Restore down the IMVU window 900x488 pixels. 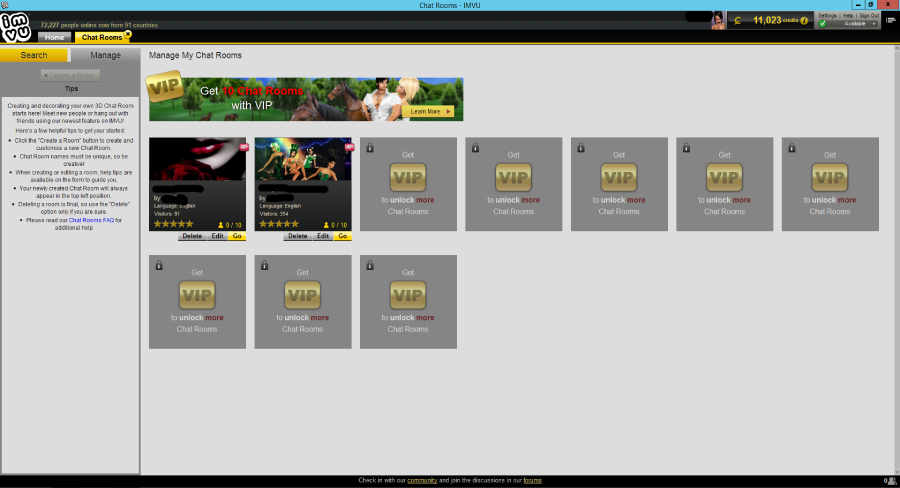[871, 5]
